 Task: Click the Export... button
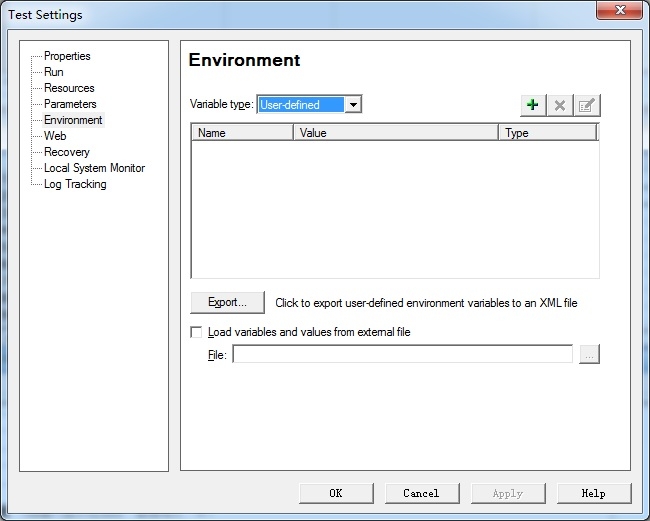[227, 302]
